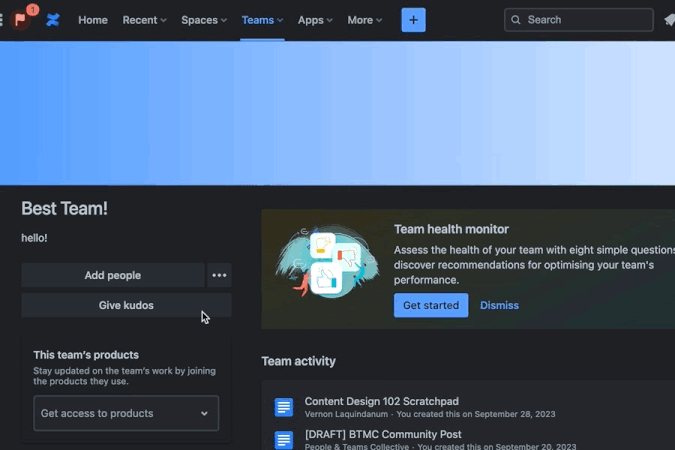Open the Recent dropdown menu

point(144,20)
